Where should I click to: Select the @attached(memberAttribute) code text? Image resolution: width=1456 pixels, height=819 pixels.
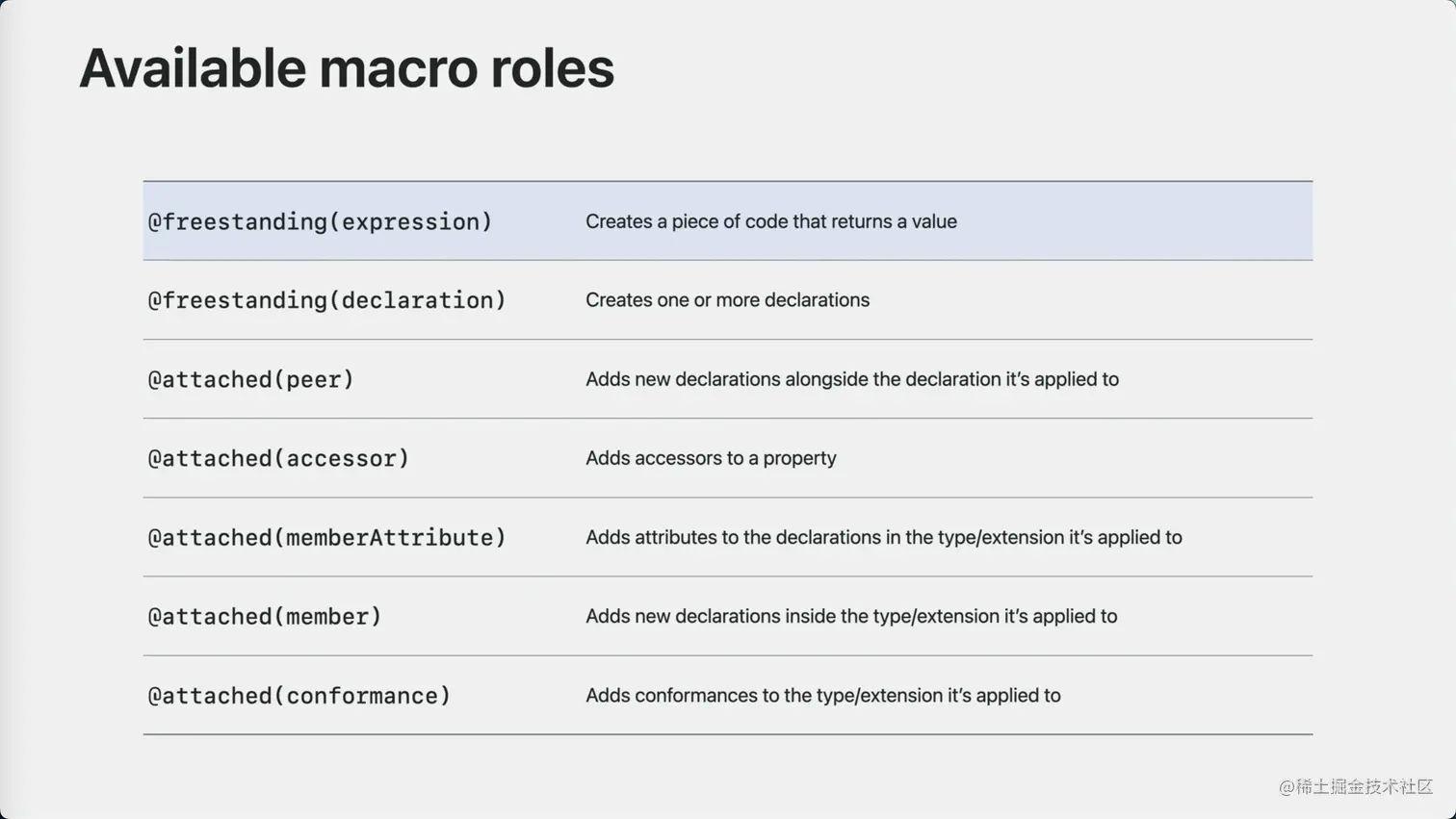coord(326,537)
